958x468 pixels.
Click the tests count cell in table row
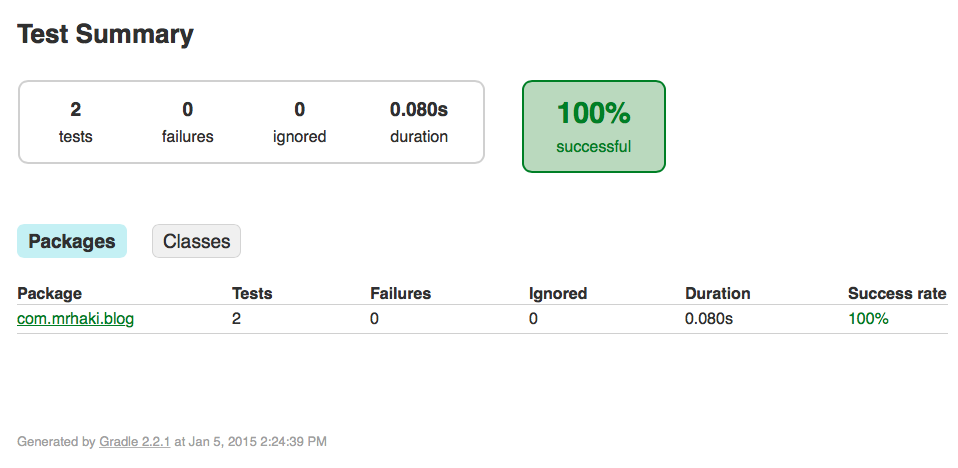[236, 318]
